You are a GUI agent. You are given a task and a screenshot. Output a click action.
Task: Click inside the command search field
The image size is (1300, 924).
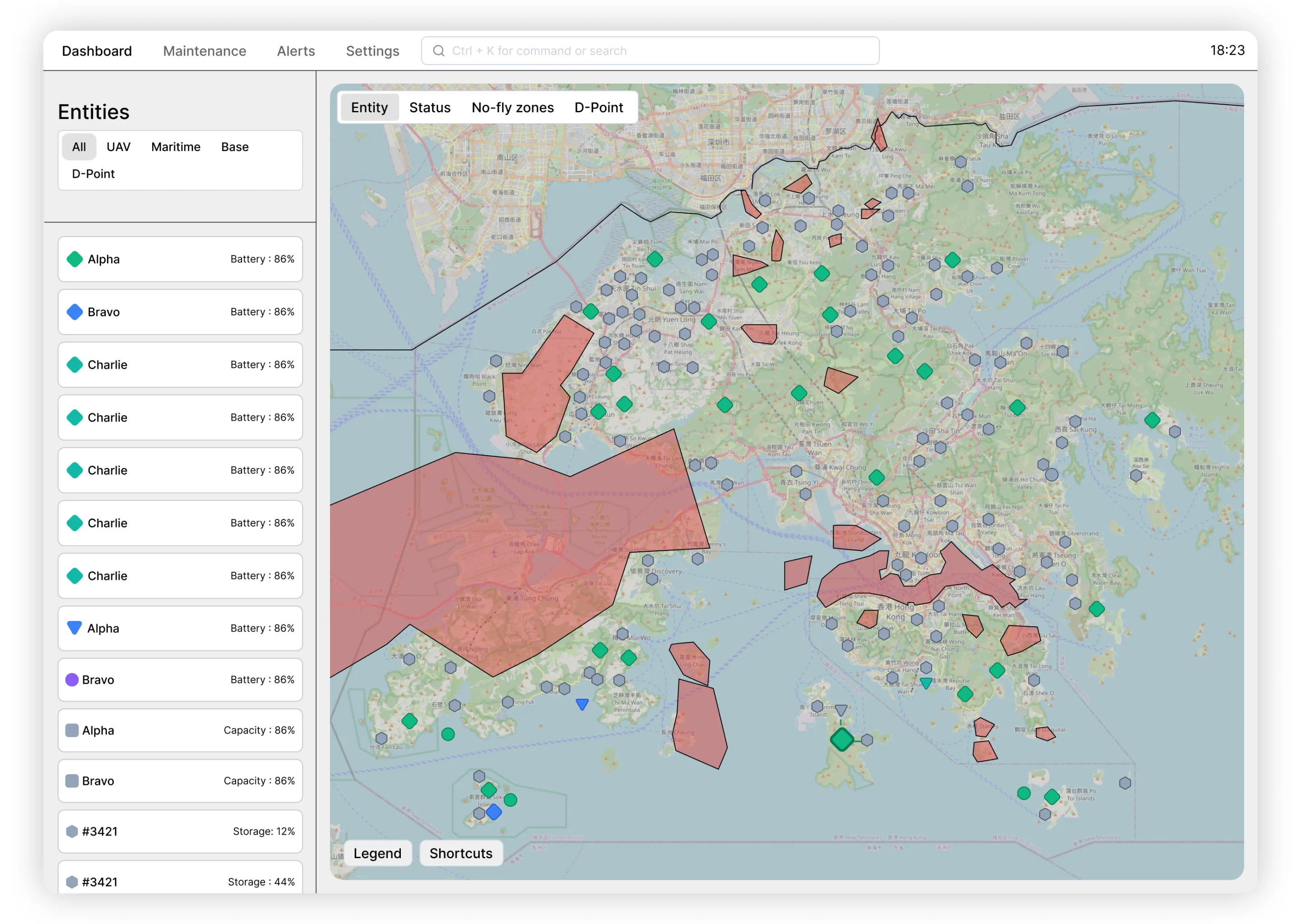pyautogui.click(x=649, y=50)
